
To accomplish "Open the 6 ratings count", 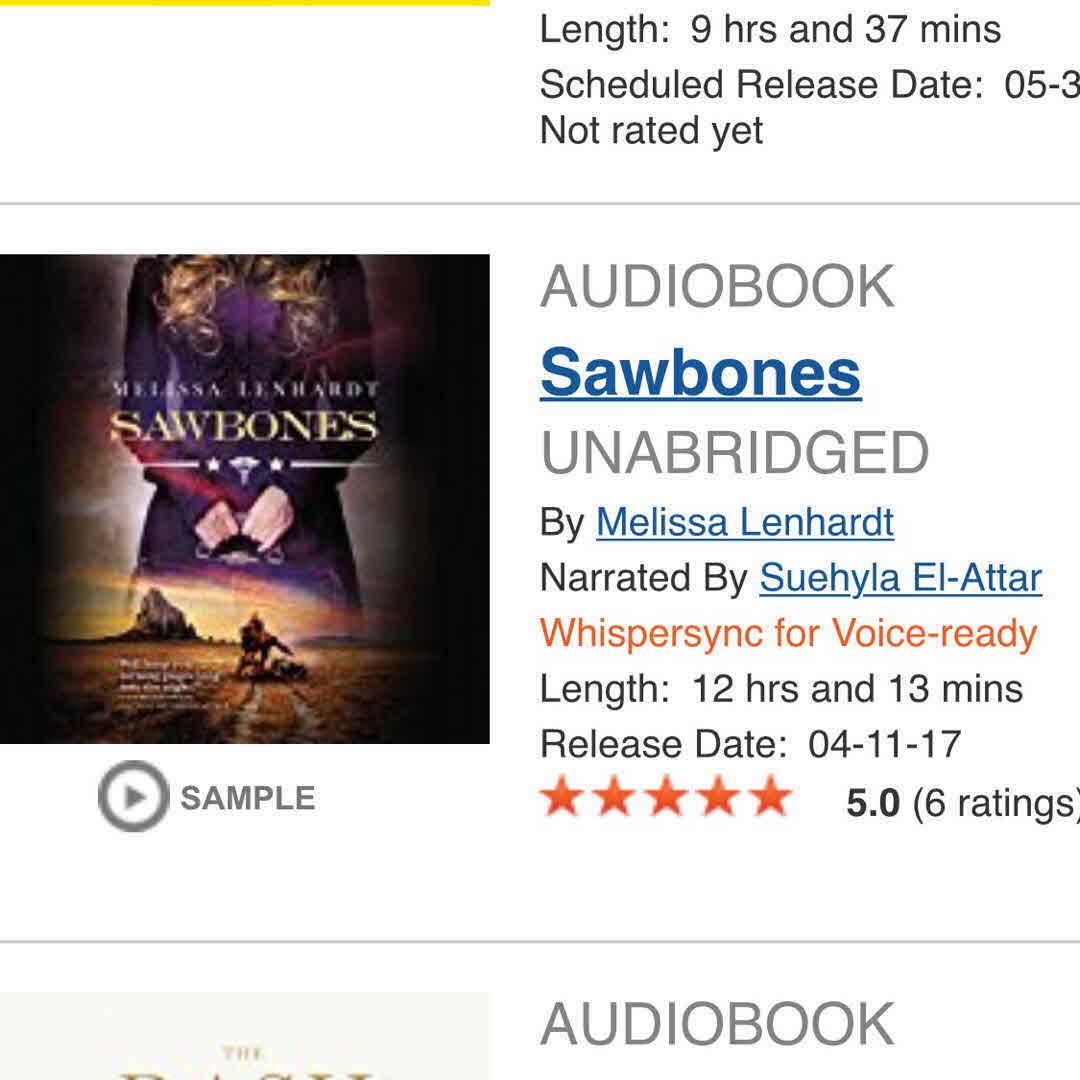I will point(995,803).
